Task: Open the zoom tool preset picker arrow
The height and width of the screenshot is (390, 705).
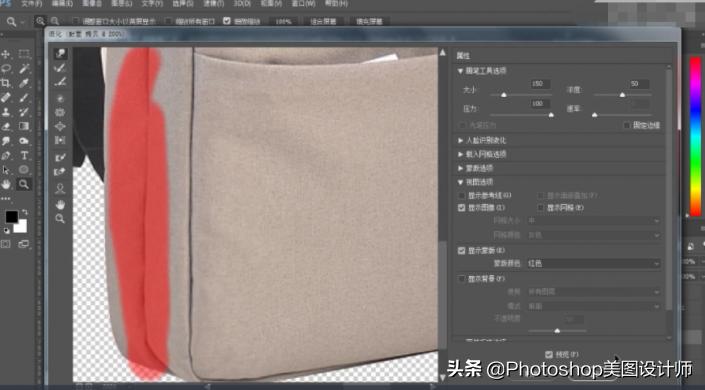Action: 22,22
